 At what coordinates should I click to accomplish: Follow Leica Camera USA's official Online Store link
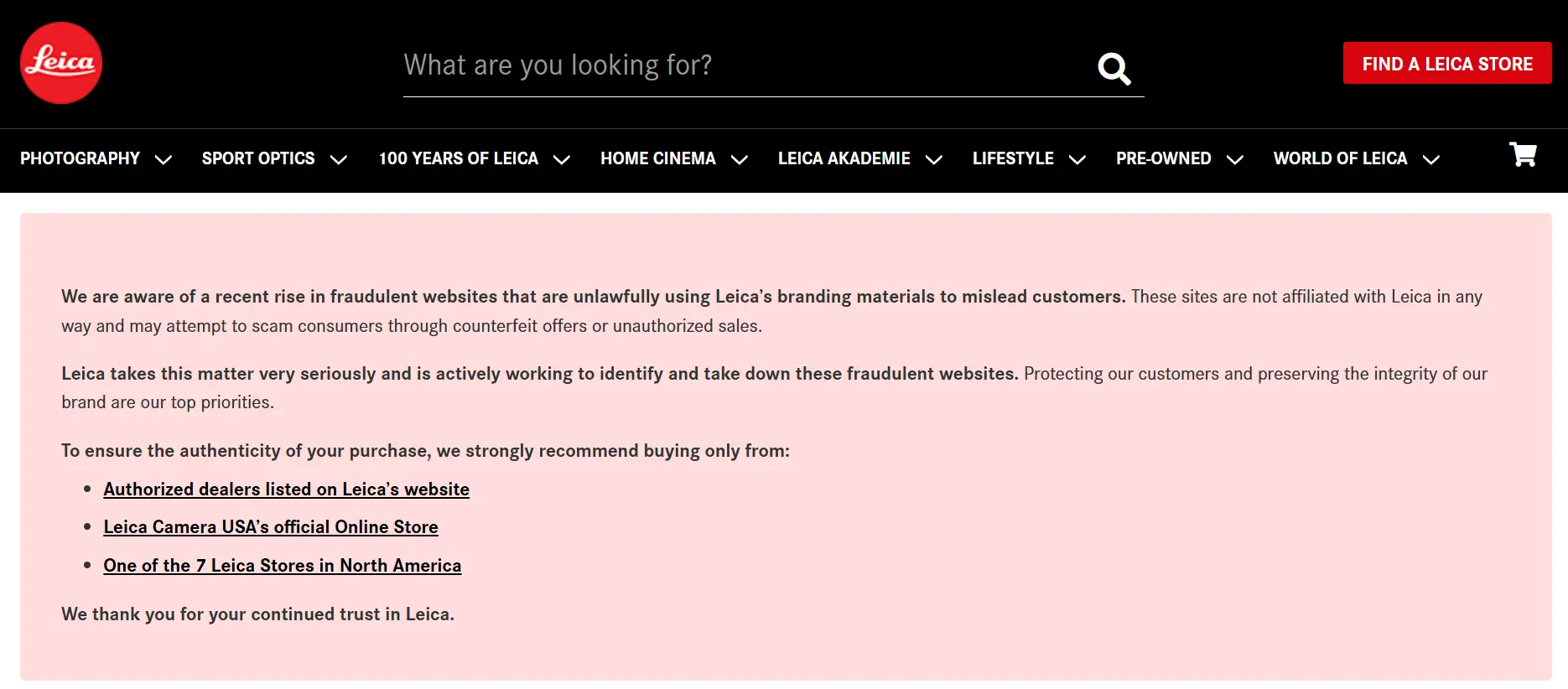271,527
